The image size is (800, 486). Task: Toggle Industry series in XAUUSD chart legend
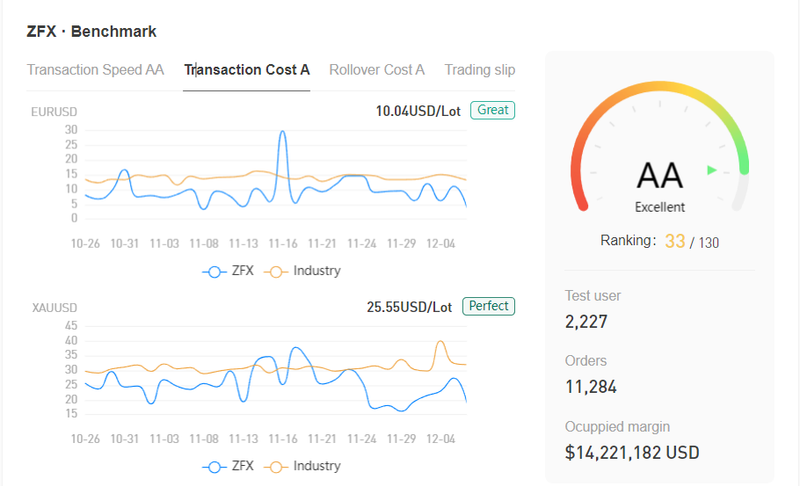point(303,466)
